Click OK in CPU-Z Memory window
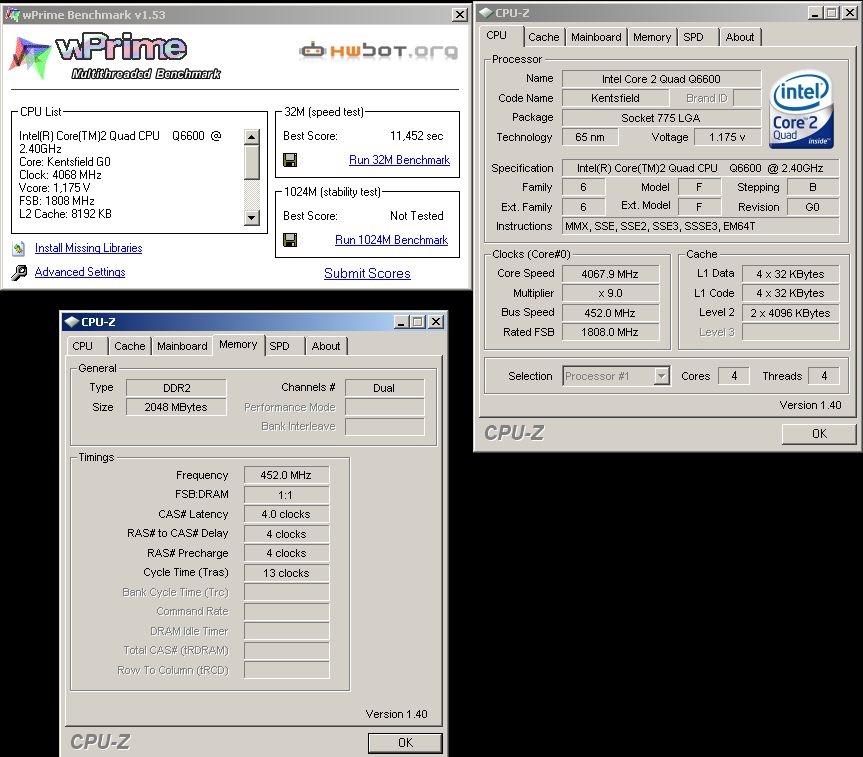Image resolution: width=863 pixels, height=757 pixels. (405, 743)
